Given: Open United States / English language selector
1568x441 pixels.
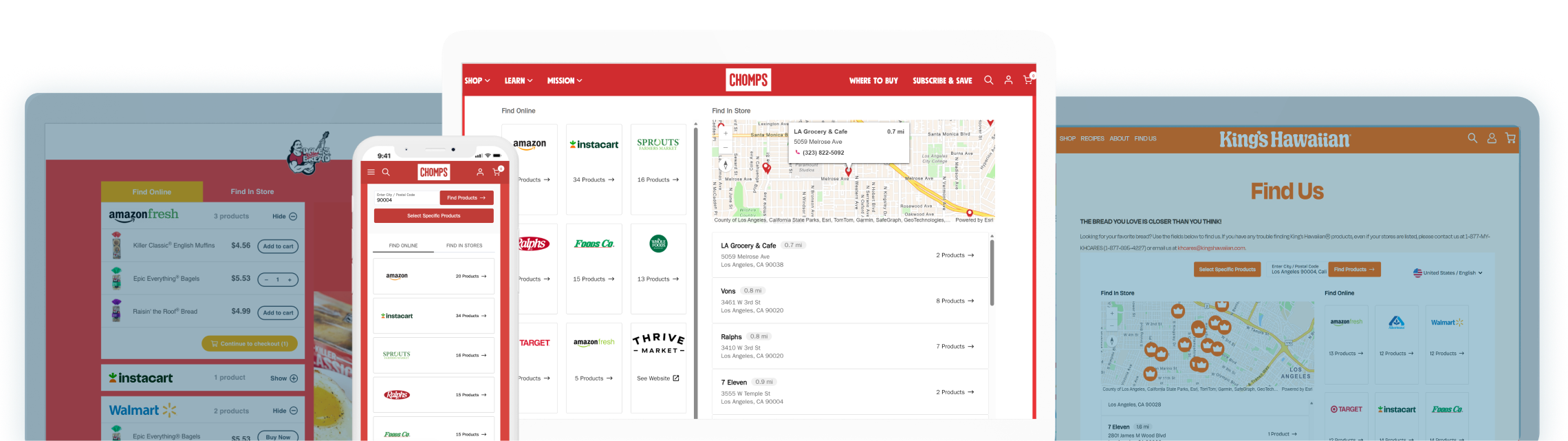Looking at the screenshot, I should pos(1448,273).
